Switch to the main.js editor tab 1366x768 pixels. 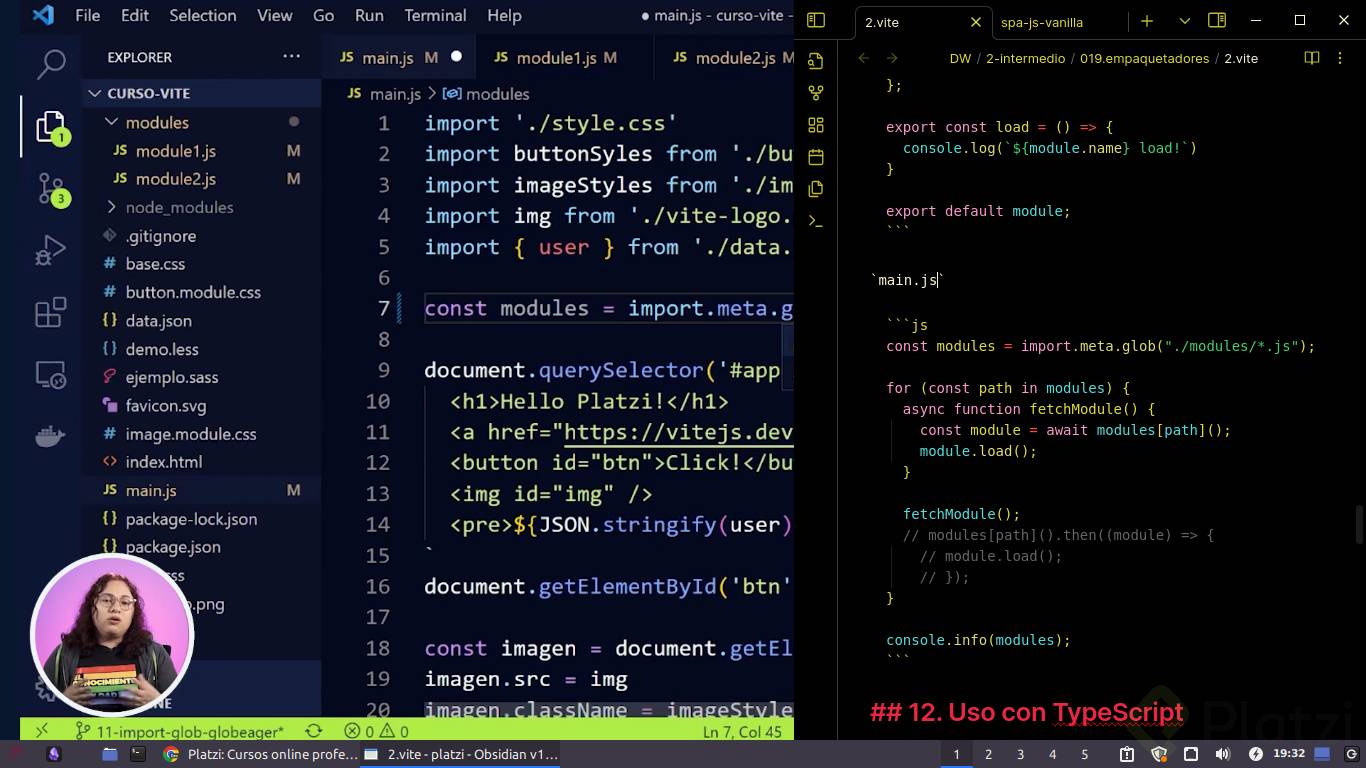pos(399,57)
